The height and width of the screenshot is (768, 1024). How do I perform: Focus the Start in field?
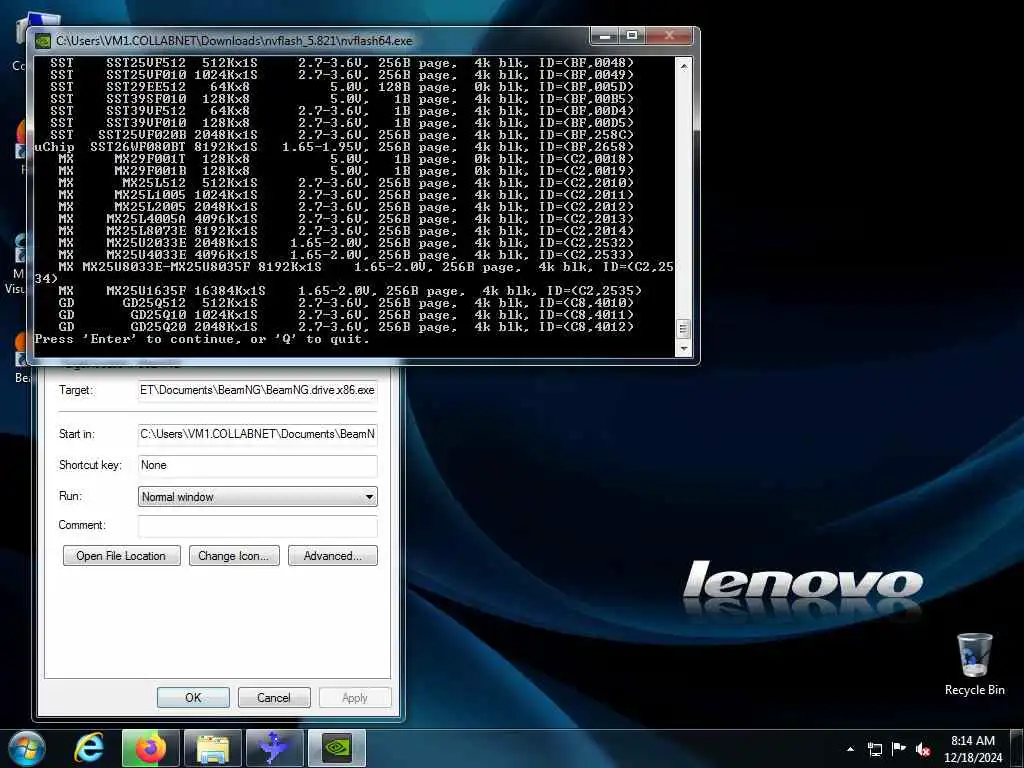point(257,434)
